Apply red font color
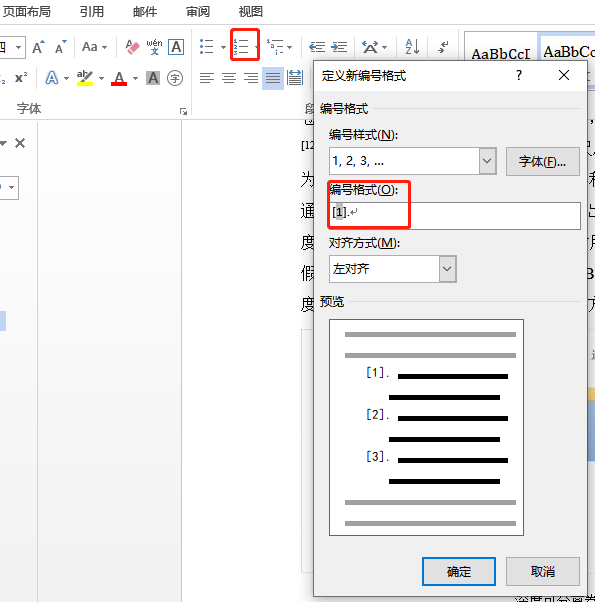The width and height of the screenshot is (595, 602). pyautogui.click(x=119, y=78)
